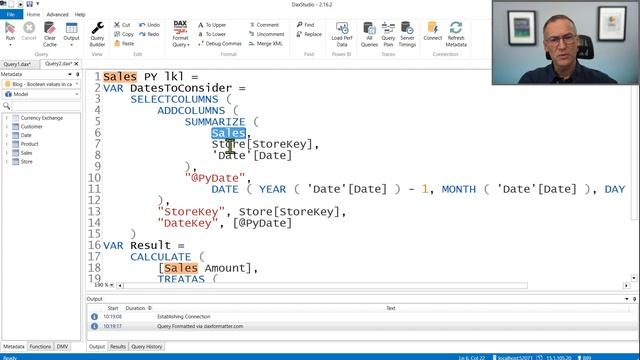
Task: Open the database dropdown Blog - Boolean values
Action: (x=41, y=84)
